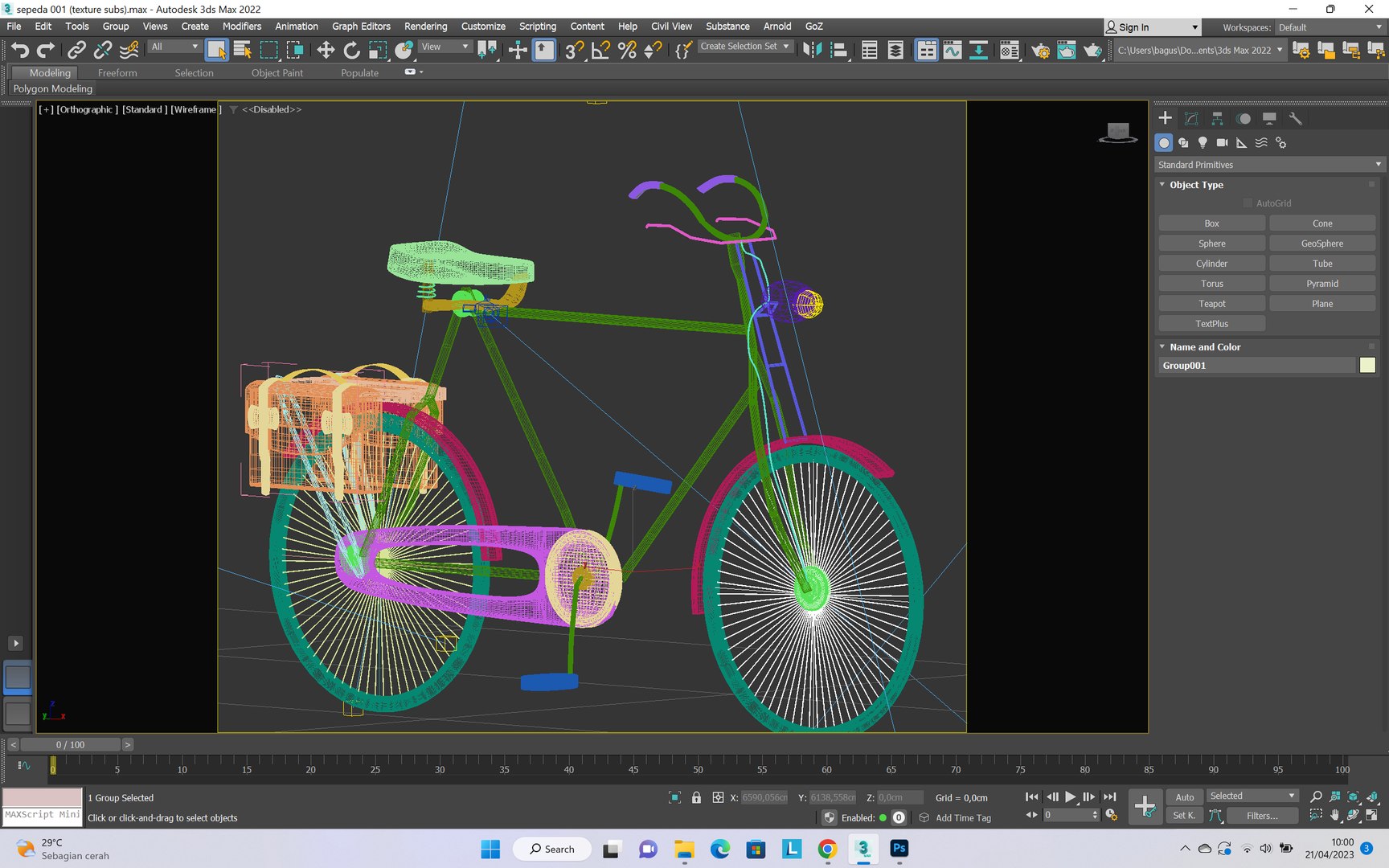Image resolution: width=1389 pixels, height=868 pixels.
Task: Select the Select and Rotate tool
Action: coord(351,50)
